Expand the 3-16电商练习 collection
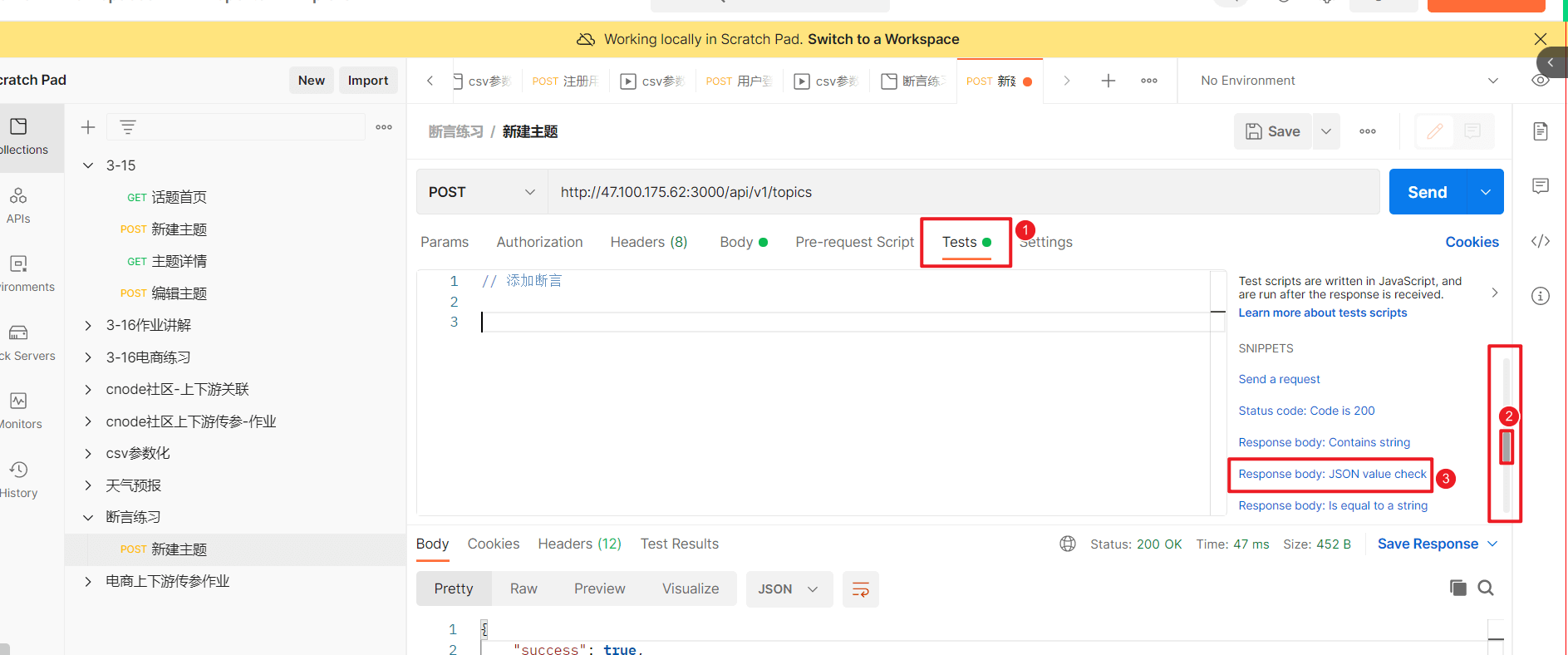Screen dimensions: 1568x655 (88, 357)
